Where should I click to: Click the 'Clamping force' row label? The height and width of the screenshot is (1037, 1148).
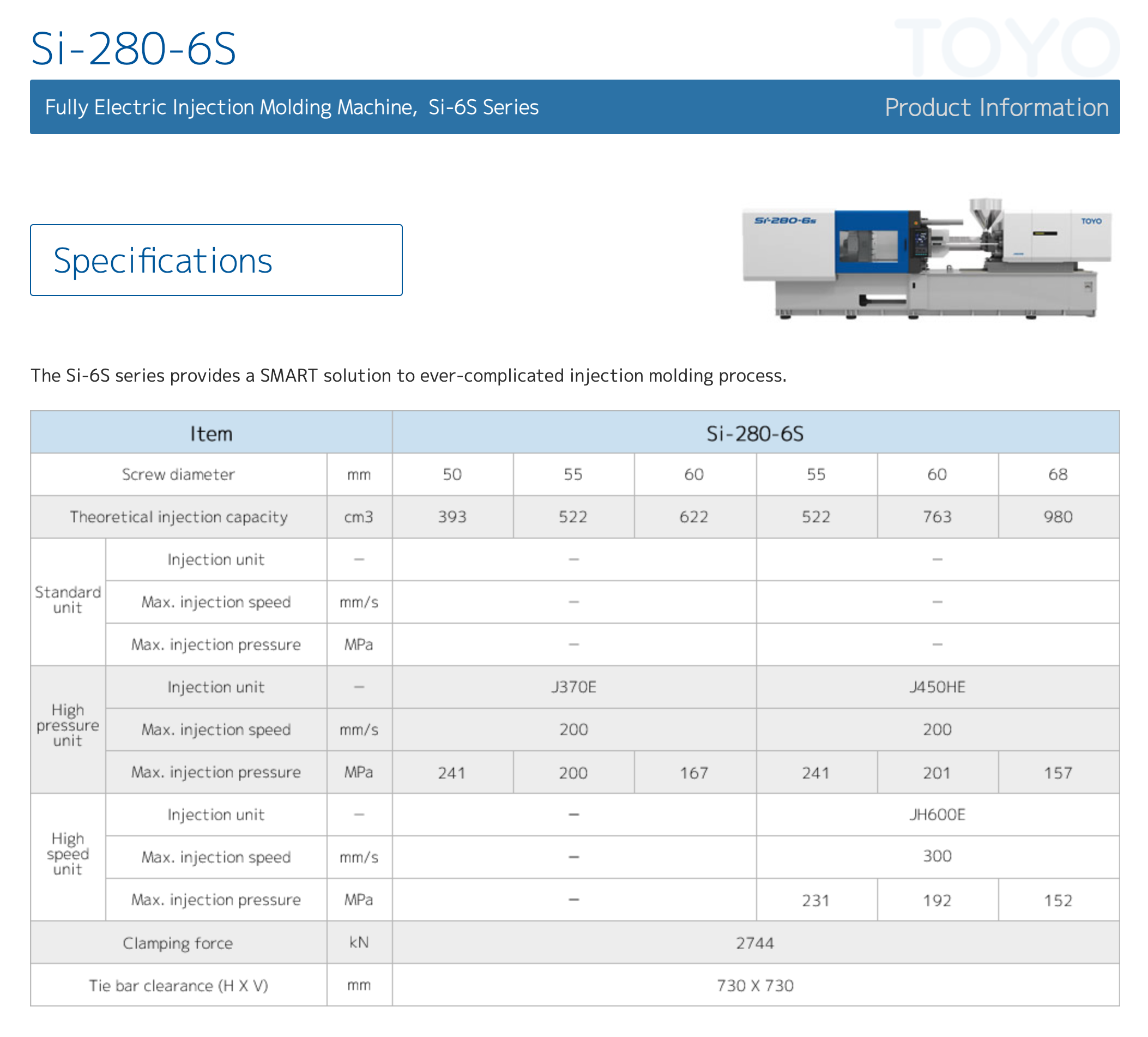[178, 944]
